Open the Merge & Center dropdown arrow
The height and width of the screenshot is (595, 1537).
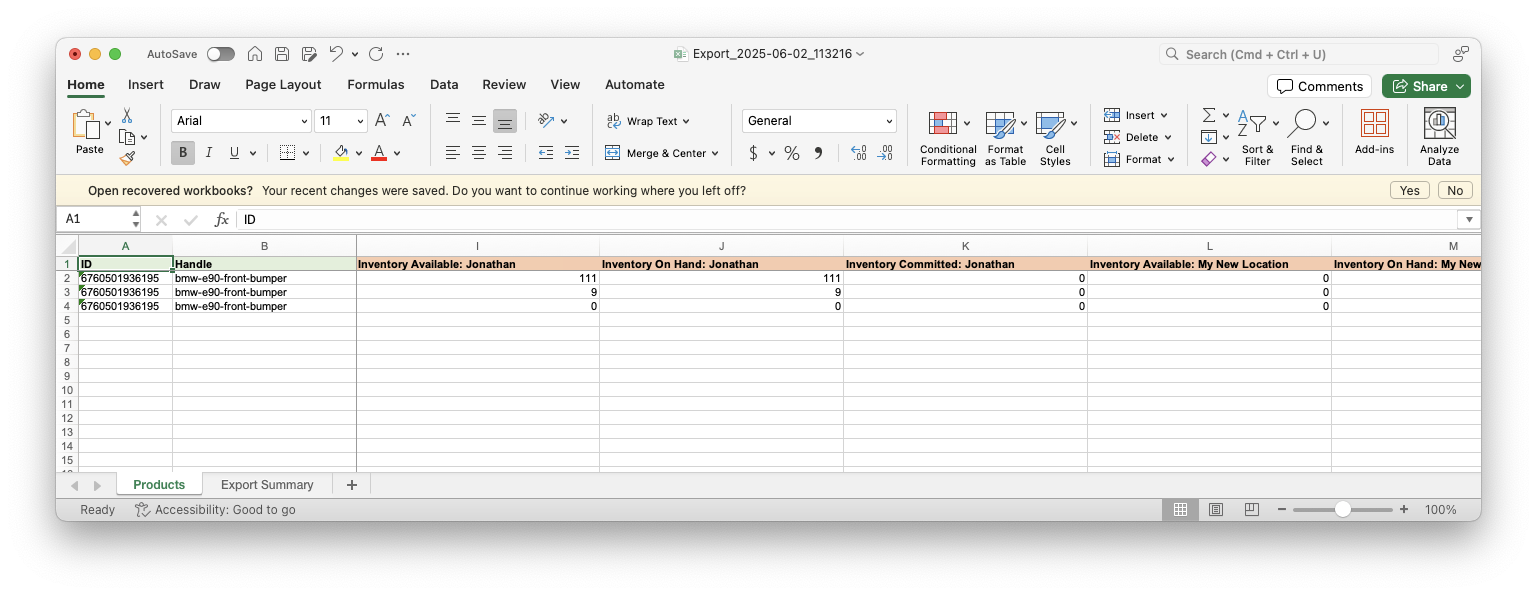coord(715,153)
